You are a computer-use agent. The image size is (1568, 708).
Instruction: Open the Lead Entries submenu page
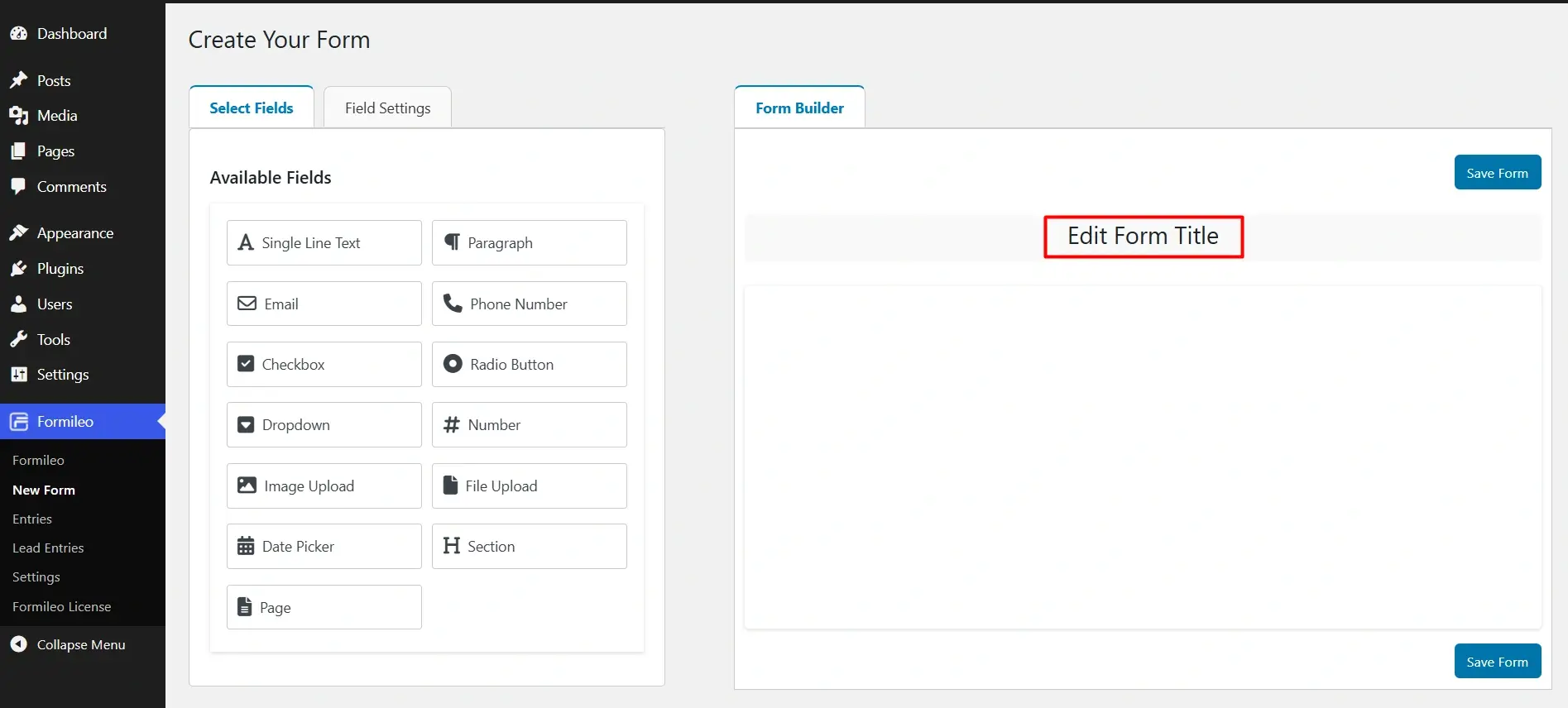point(48,548)
